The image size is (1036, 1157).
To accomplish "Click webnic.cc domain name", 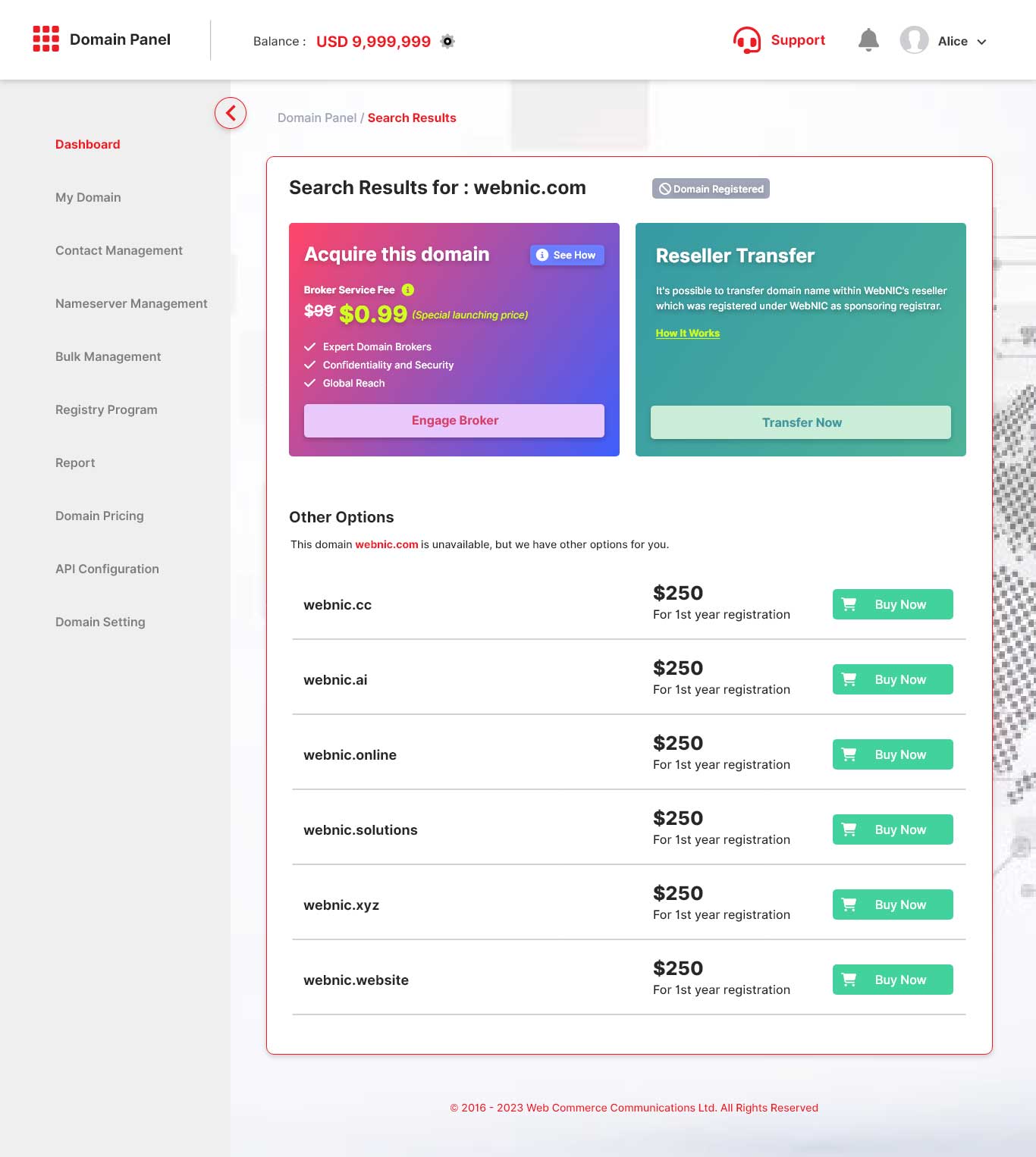I will click(337, 605).
